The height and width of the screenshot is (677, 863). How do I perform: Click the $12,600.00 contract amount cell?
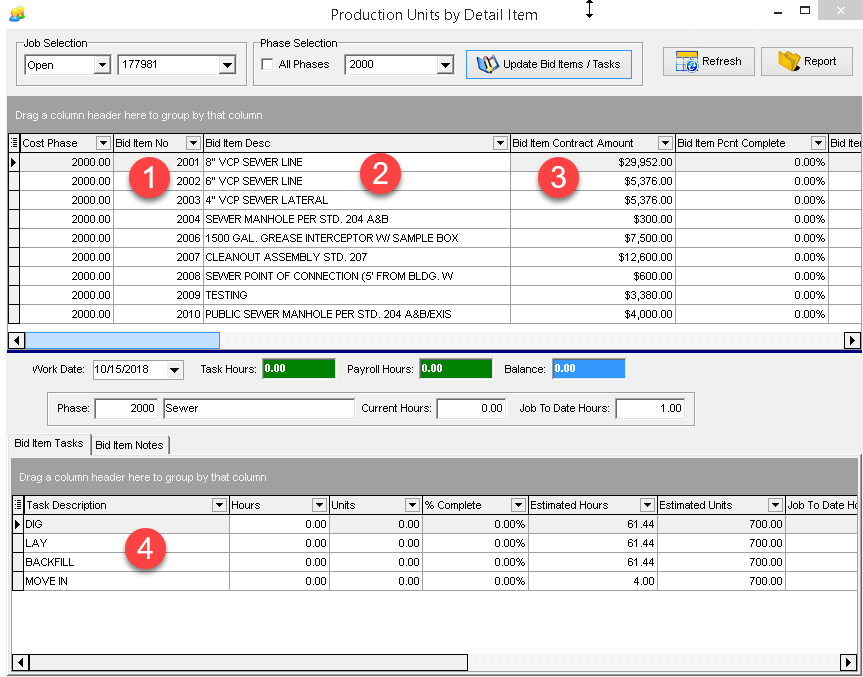pyautogui.click(x=593, y=257)
